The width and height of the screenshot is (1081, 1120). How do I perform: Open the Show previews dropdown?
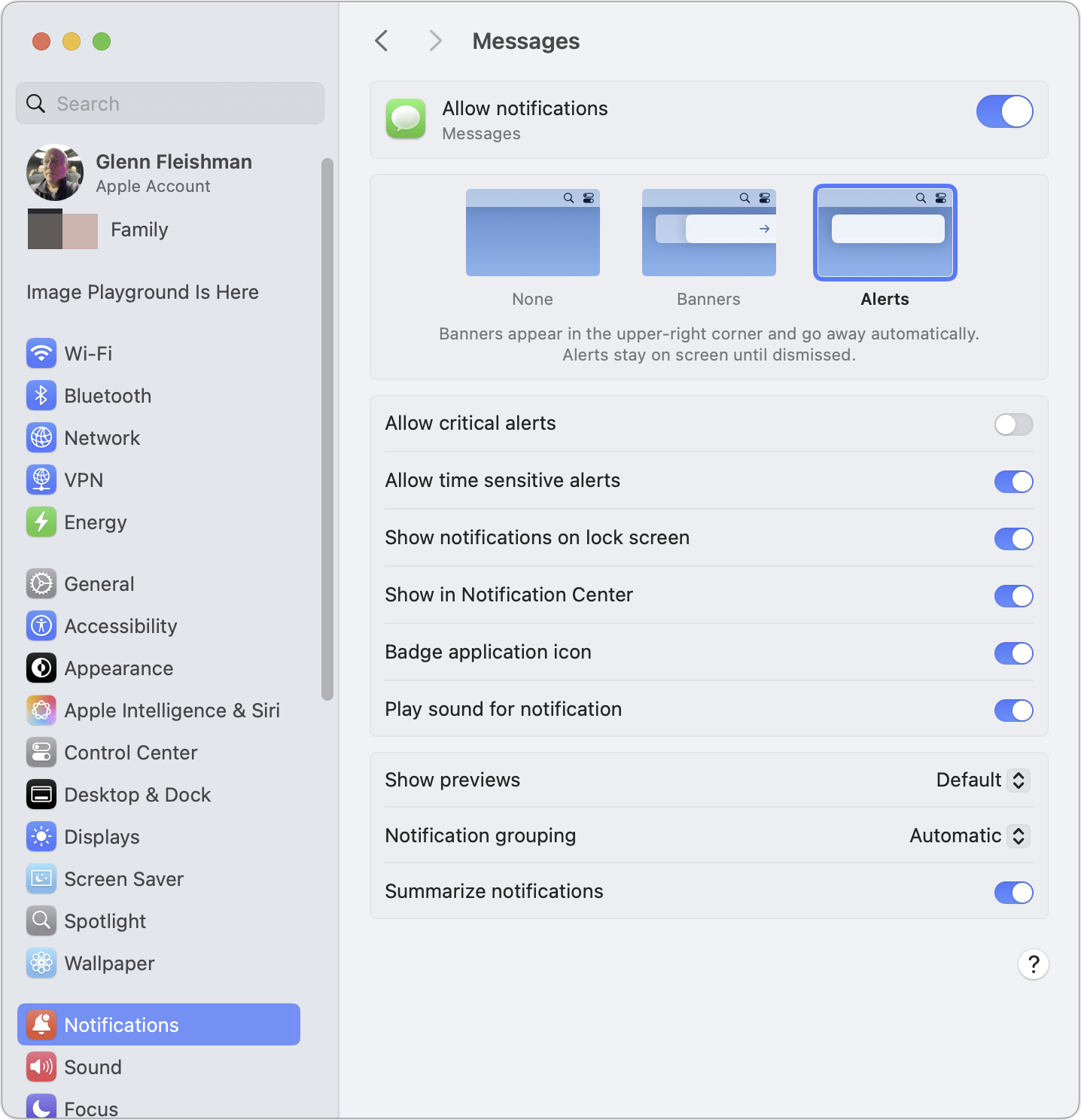click(x=982, y=780)
